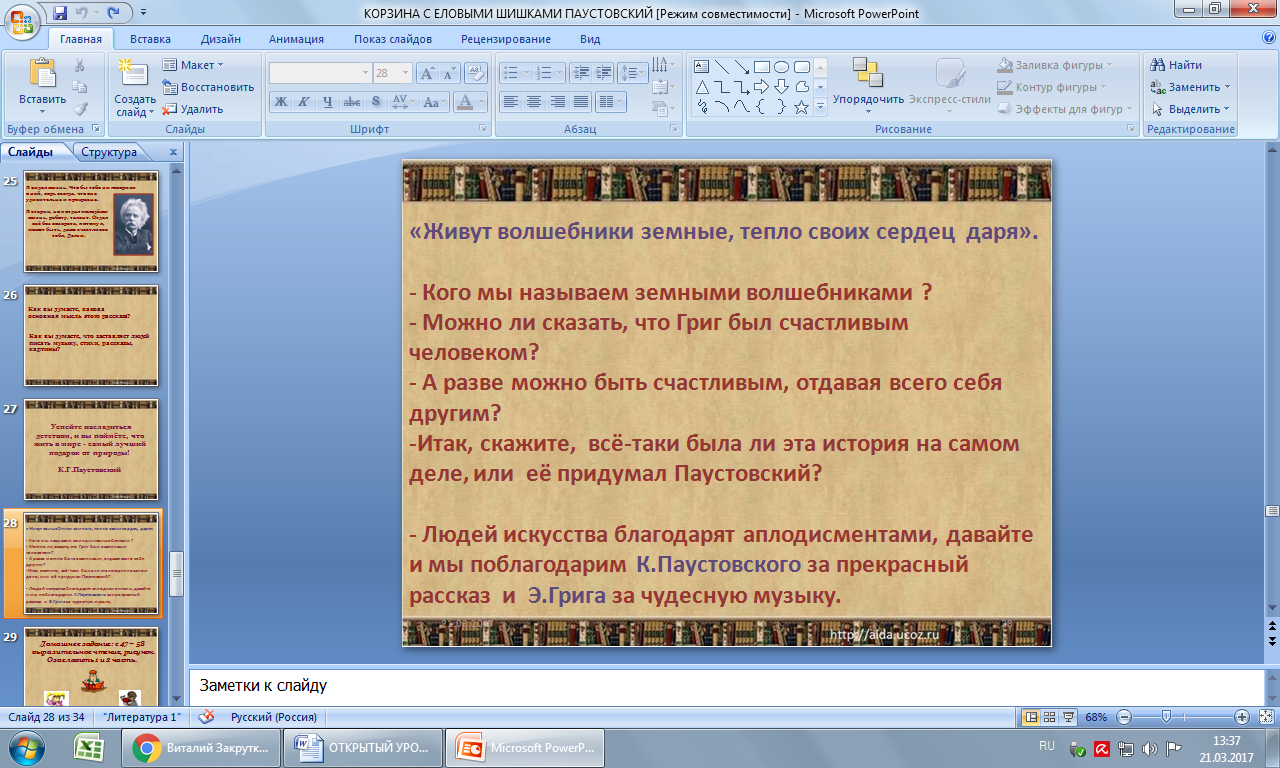The image size is (1280, 768).
Task: Select the oval shape
Action: tap(781, 67)
